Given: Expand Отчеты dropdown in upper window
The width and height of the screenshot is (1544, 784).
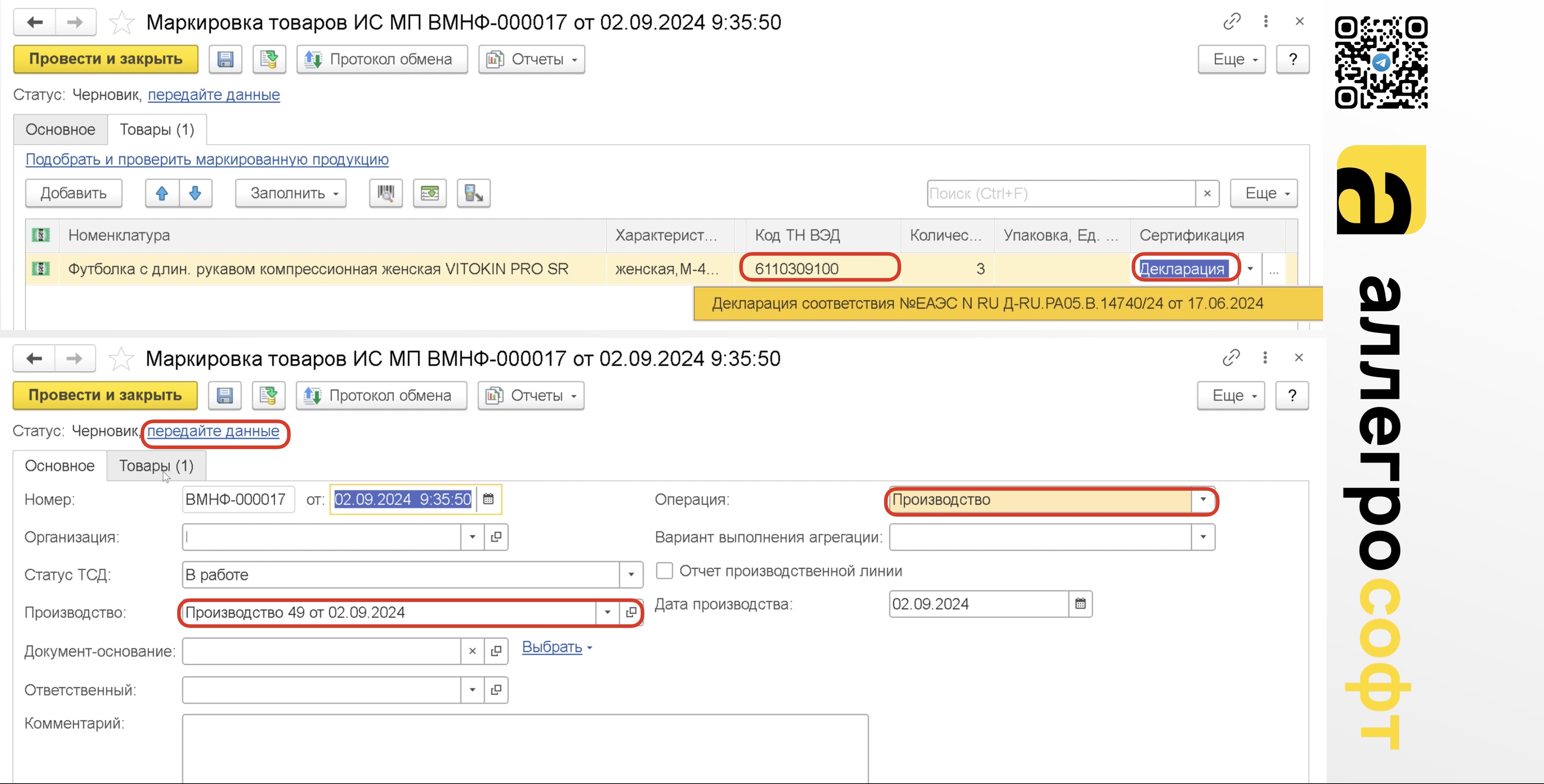Looking at the screenshot, I should [x=532, y=59].
